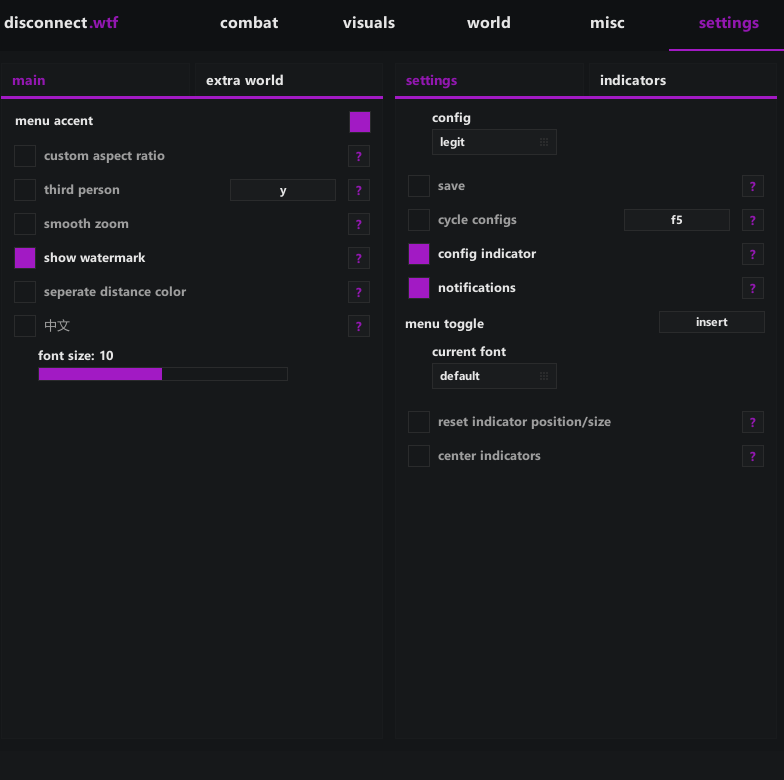Viewport: 784px width, 780px height.
Task: Click help icon for notifications
Action: 753,288
